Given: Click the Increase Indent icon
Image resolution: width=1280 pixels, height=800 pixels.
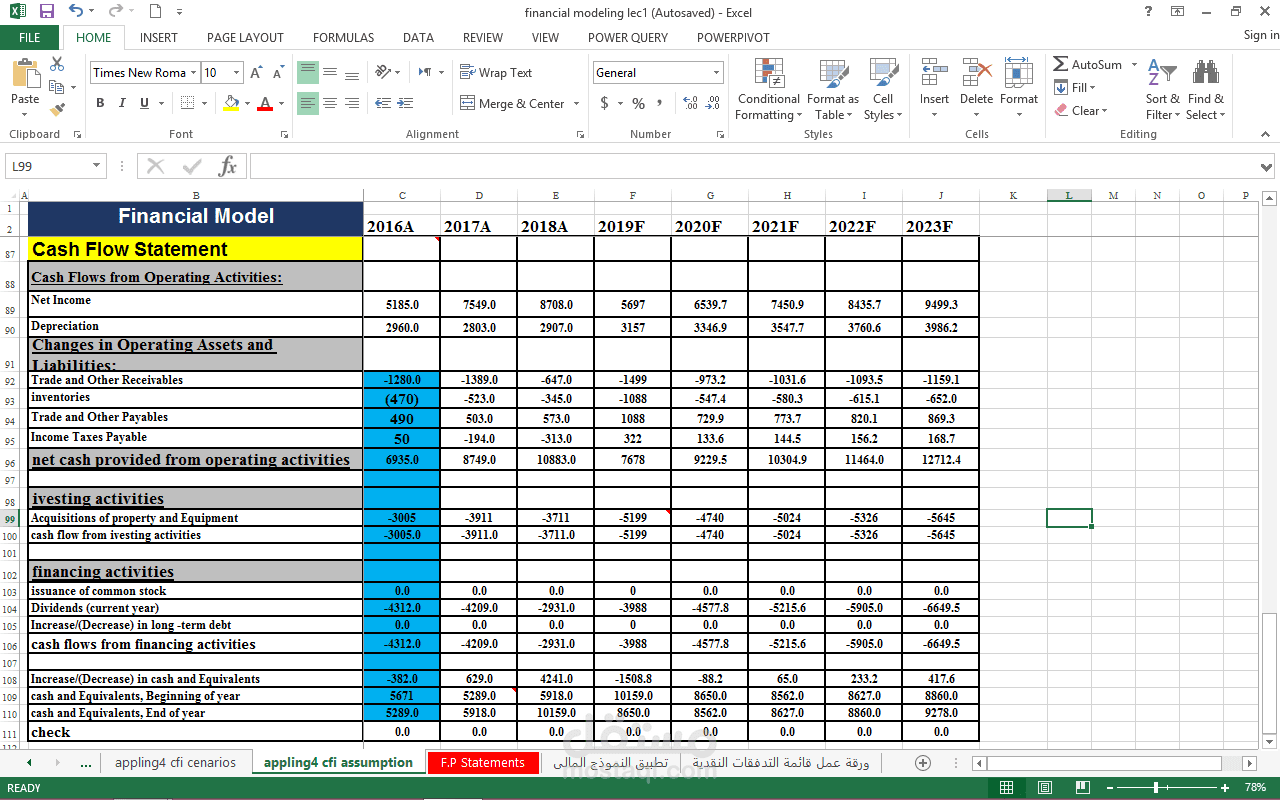Looking at the screenshot, I should point(405,103).
